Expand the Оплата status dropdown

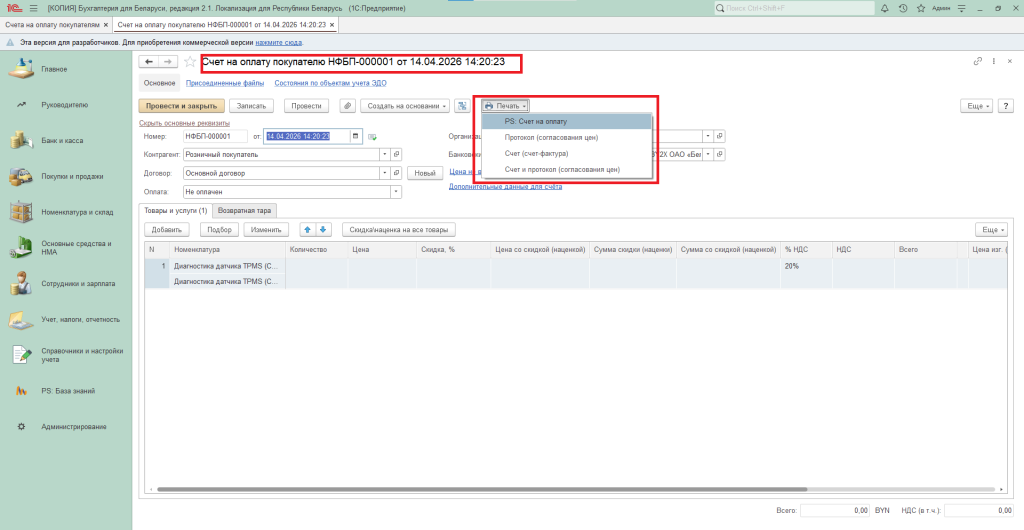395,191
